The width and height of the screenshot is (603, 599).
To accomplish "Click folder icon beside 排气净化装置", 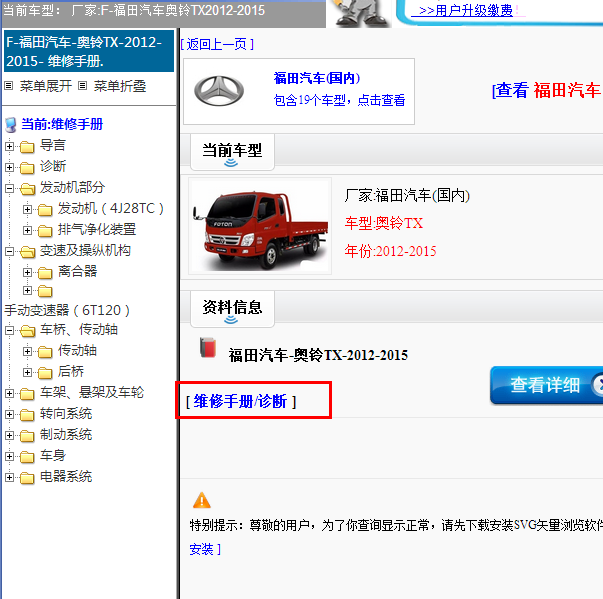I will (x=45, y=231).
